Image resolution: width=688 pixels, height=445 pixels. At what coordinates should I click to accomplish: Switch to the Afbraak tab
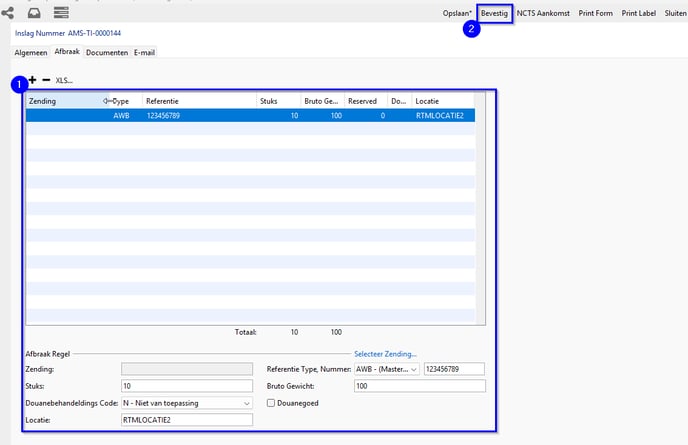67,51
